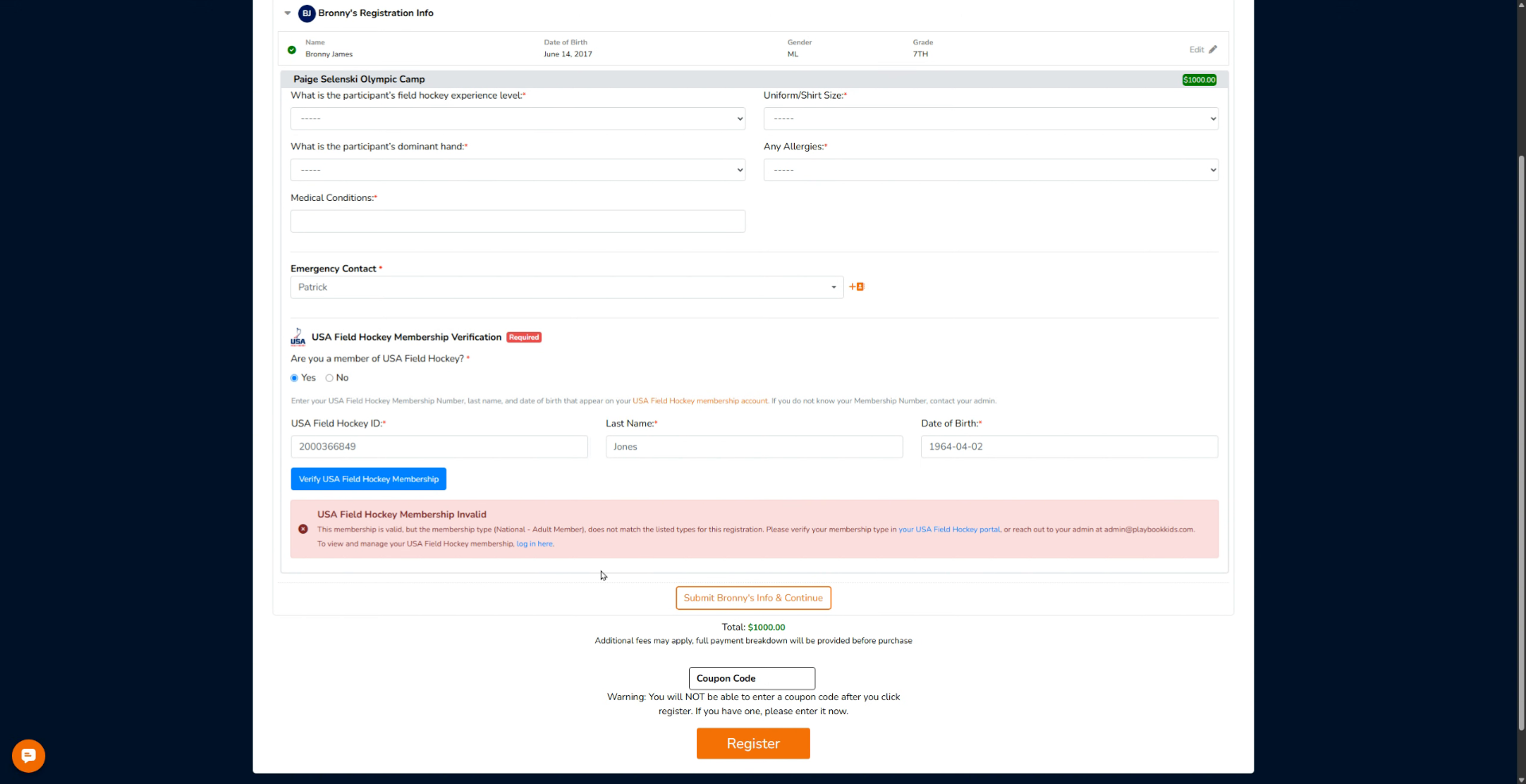The width and height of the screenshot is (1526, 784).
Task: Click the BJ avatar badge
Action: point(307,14)
